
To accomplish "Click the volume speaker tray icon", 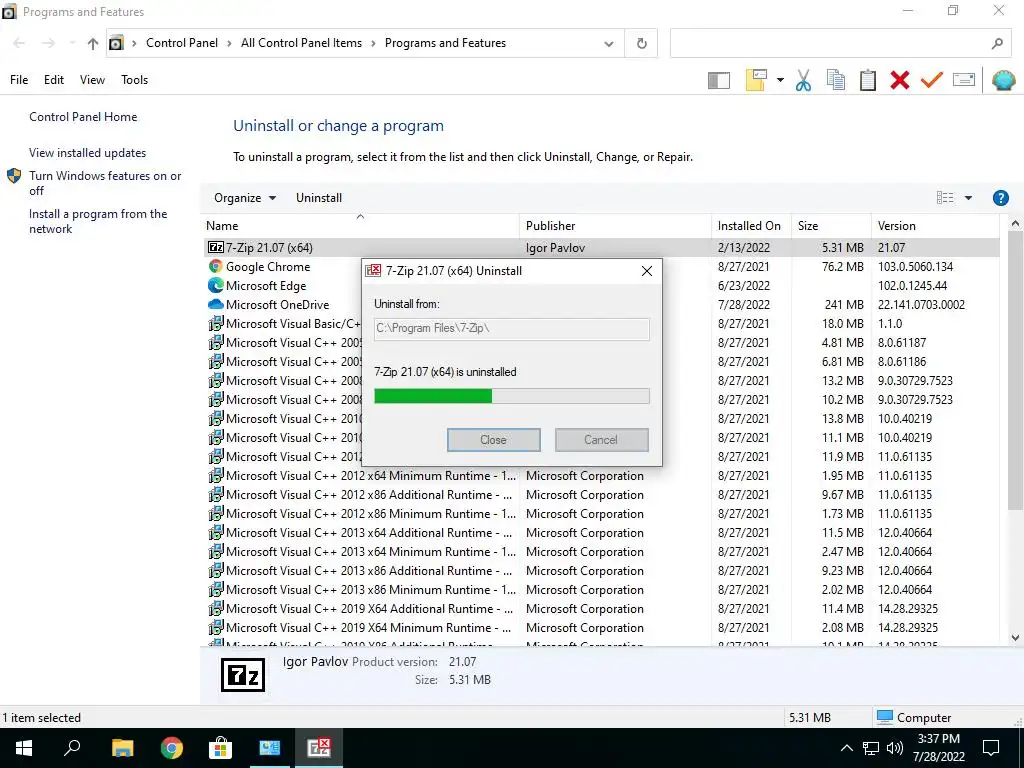I will (895, 748).
